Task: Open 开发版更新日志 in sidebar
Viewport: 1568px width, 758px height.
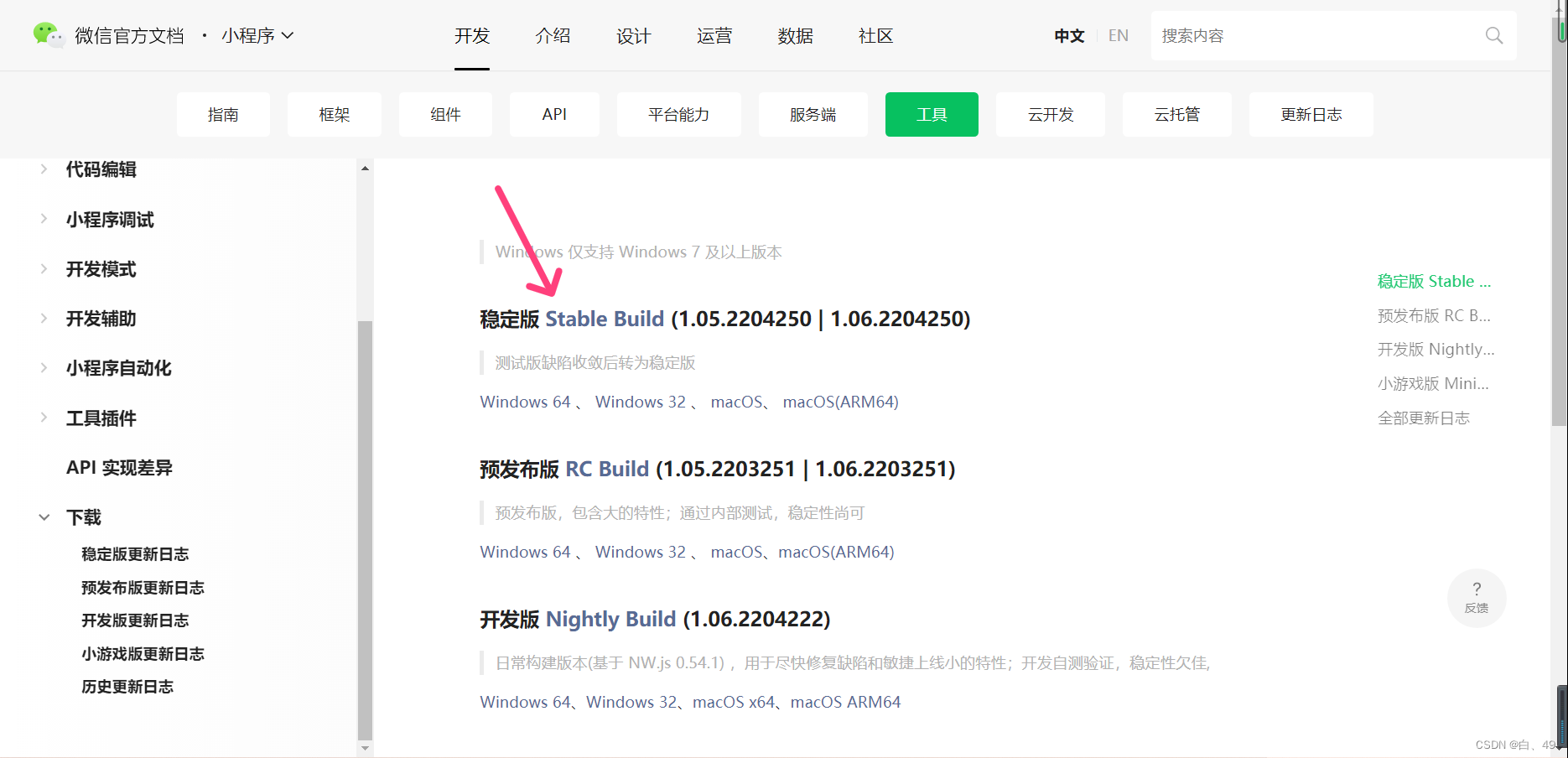Action: (x=135, y=620)
